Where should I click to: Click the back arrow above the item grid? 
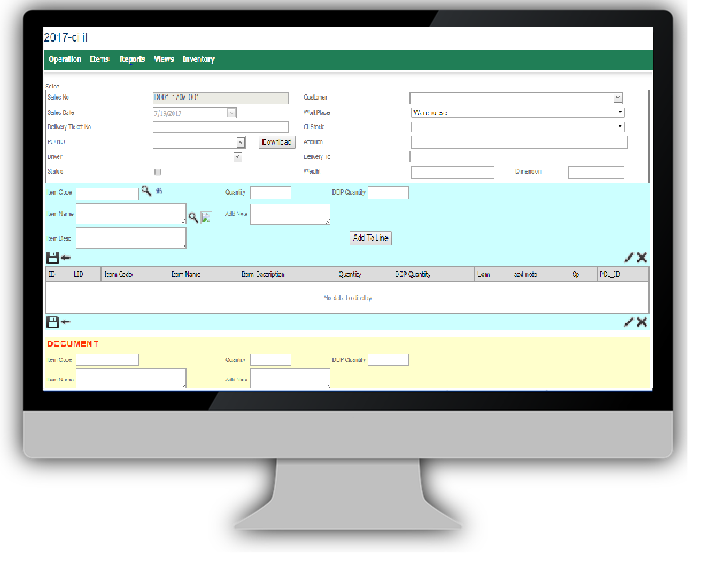(66, 258)
